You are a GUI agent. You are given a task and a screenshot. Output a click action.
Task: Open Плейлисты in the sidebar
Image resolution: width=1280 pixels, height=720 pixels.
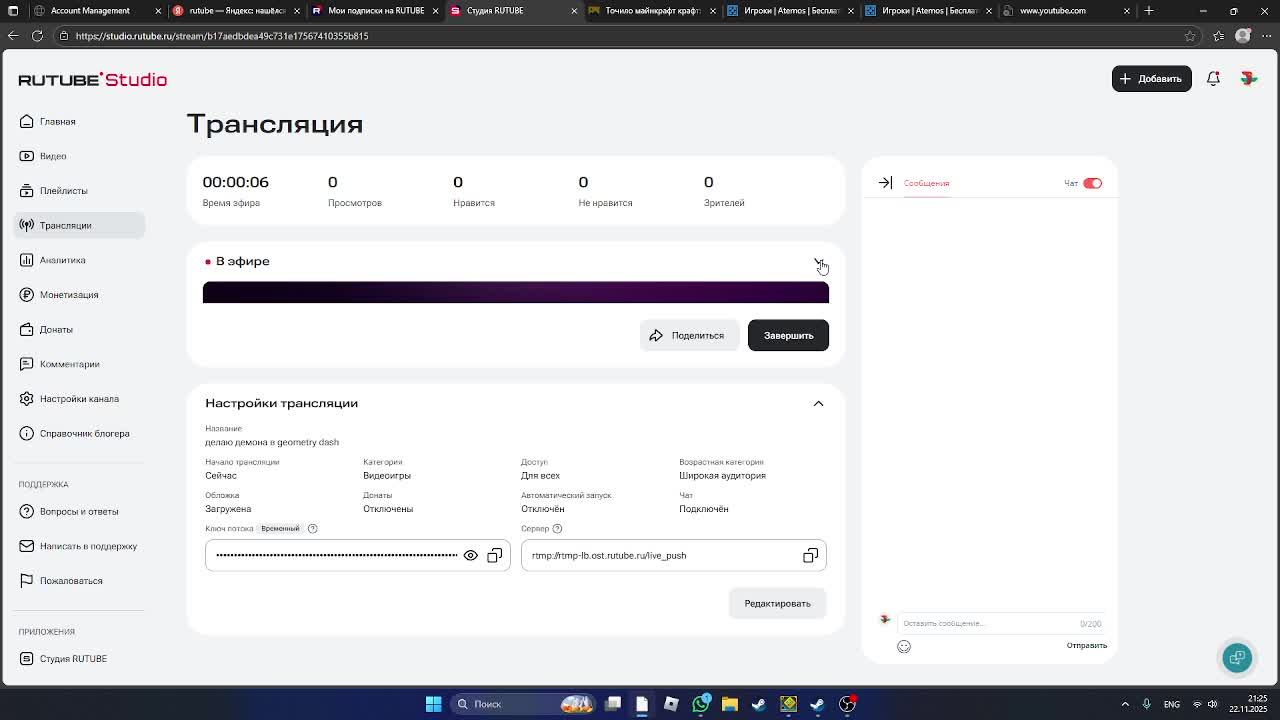pyautogui.click(x=80, y=190)
